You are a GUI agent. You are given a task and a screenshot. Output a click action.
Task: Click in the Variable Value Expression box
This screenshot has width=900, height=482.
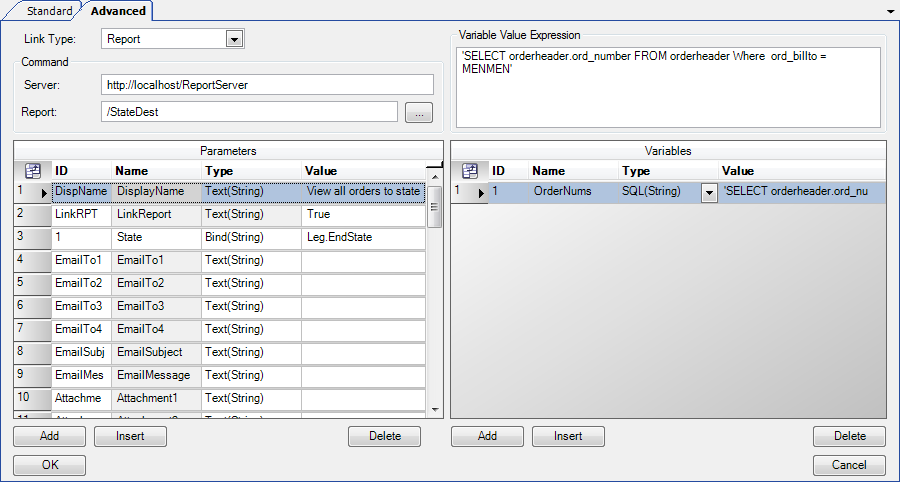point(668,87)
